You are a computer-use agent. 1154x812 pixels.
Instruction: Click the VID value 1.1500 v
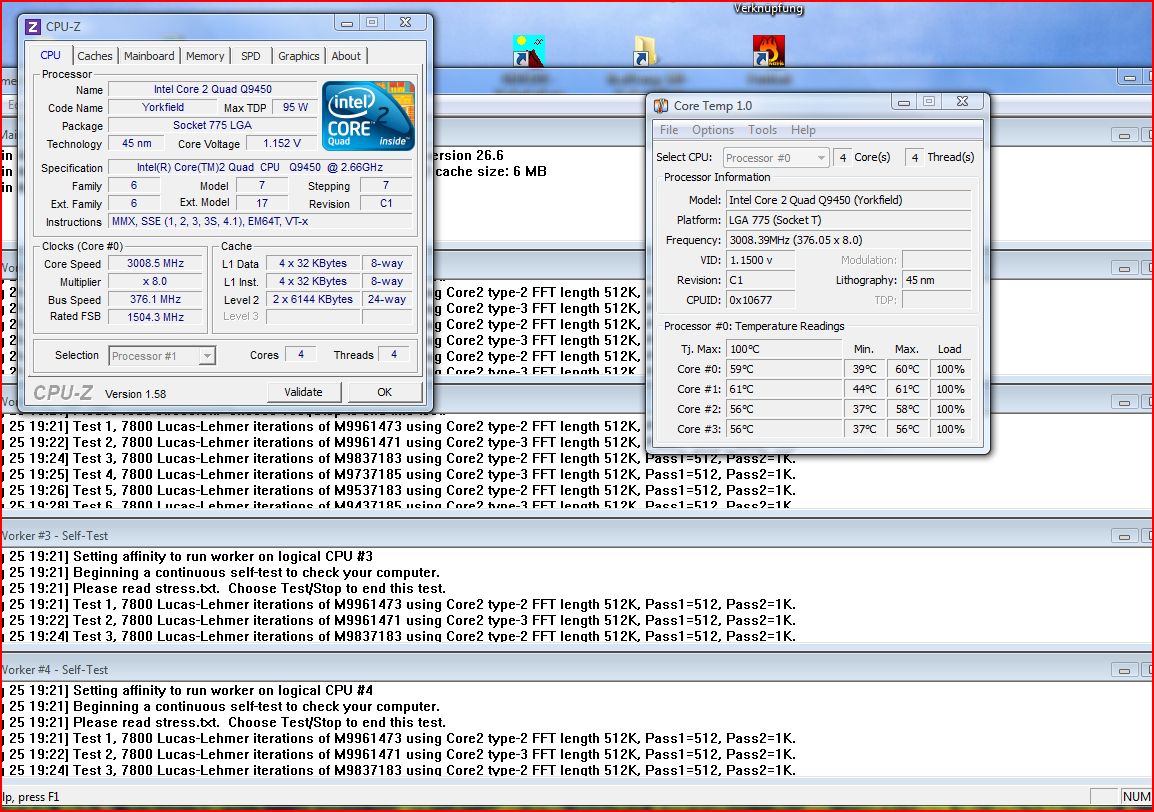point(760,260)
